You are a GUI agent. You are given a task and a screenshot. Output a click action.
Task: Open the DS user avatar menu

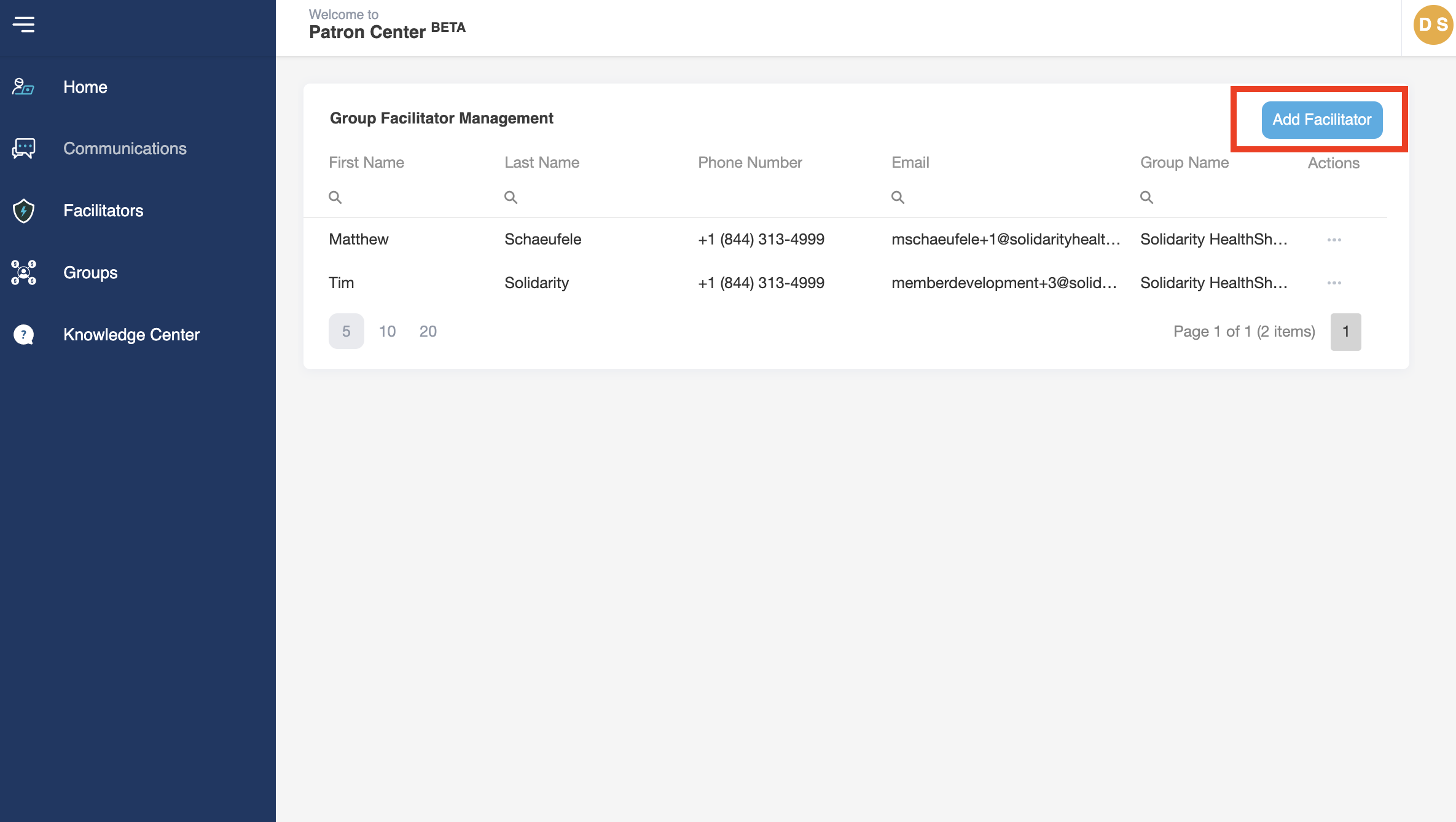tap(1433, 25)
